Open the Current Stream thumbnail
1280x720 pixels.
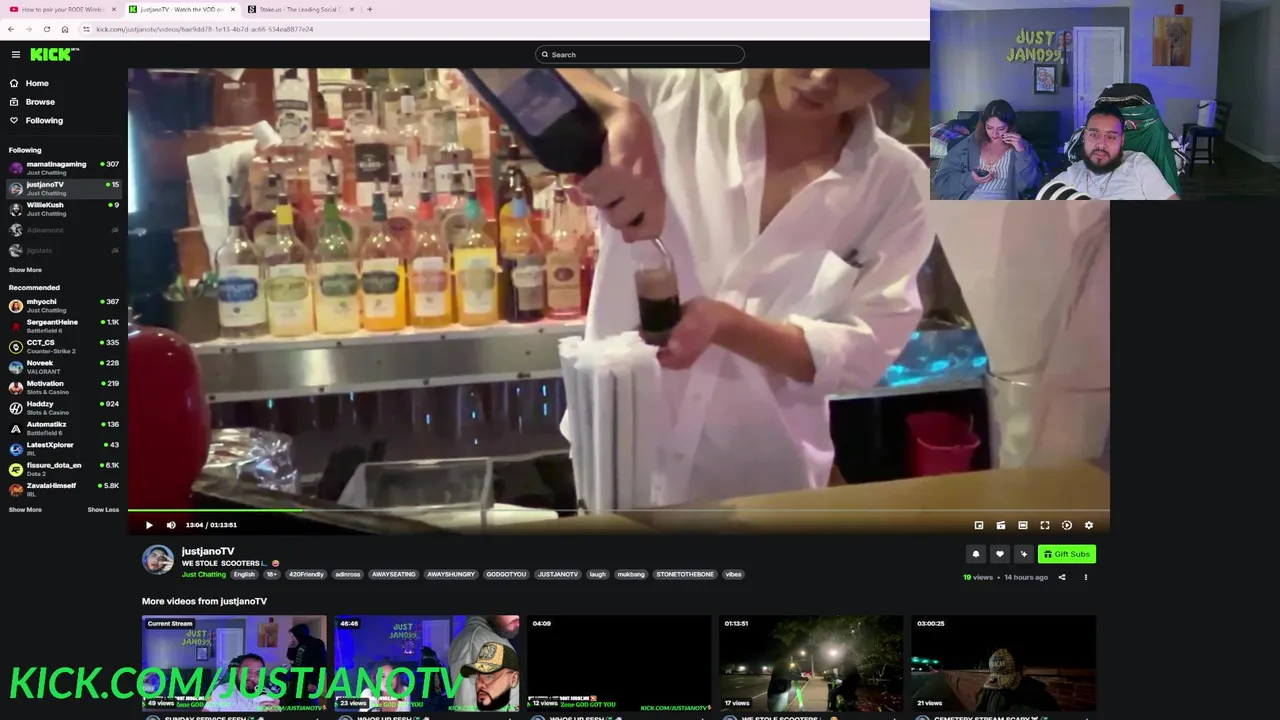click(234, 664)
